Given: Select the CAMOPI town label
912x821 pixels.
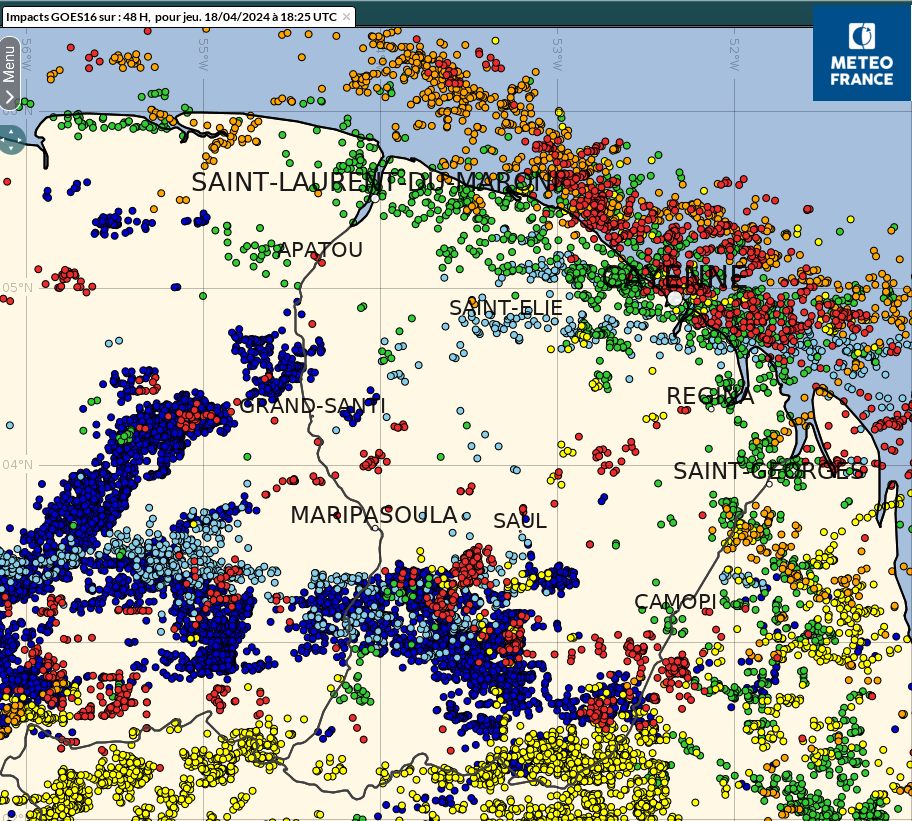Looking at the screenshot, I should [x=675, y=602].
